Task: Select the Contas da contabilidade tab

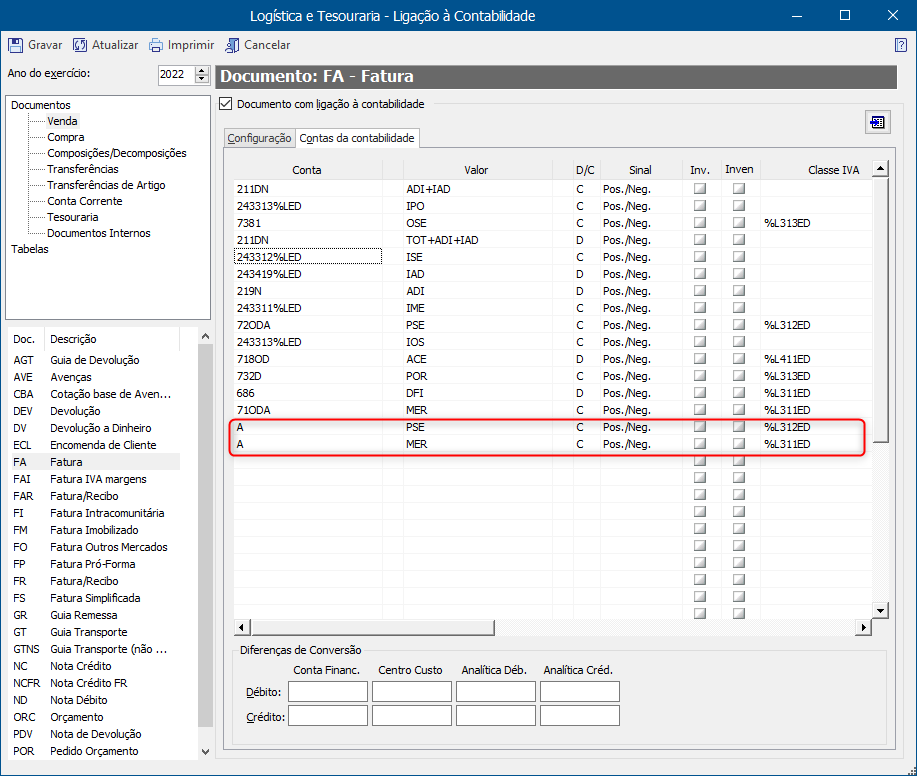Action: [x=357, y=138]
